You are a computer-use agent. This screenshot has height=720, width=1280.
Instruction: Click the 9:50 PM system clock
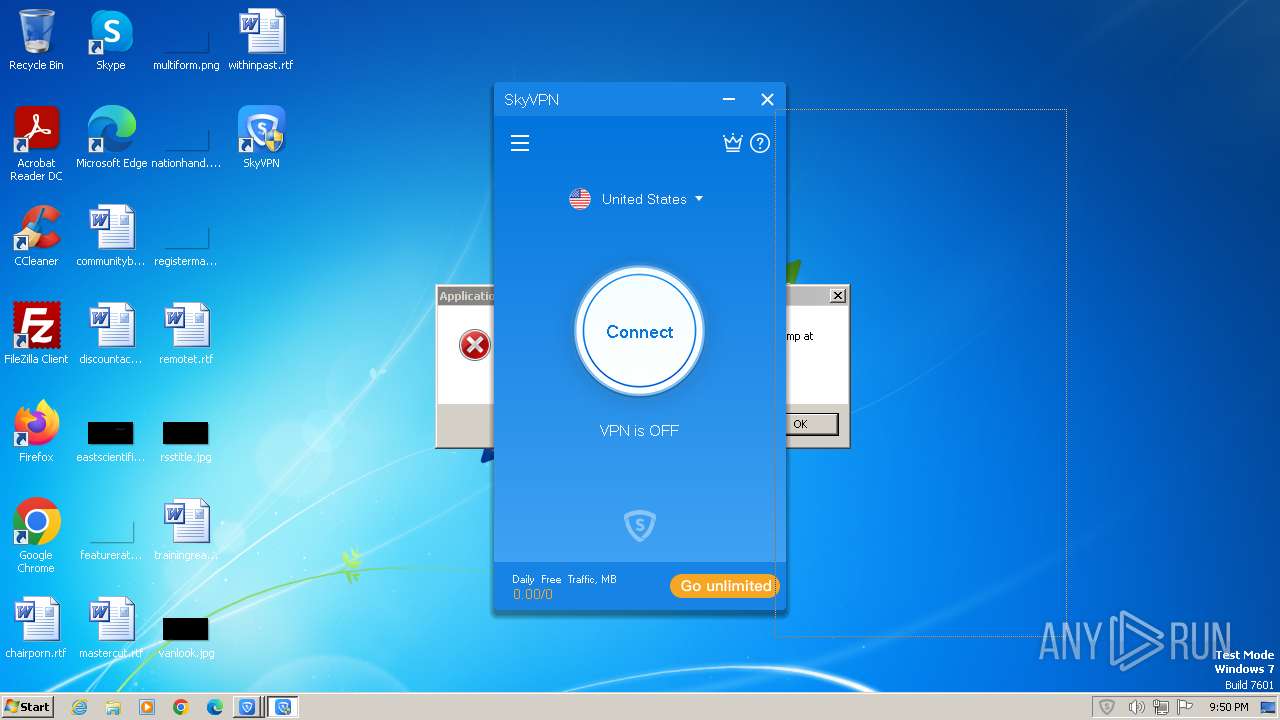(x=1228, y=707)
